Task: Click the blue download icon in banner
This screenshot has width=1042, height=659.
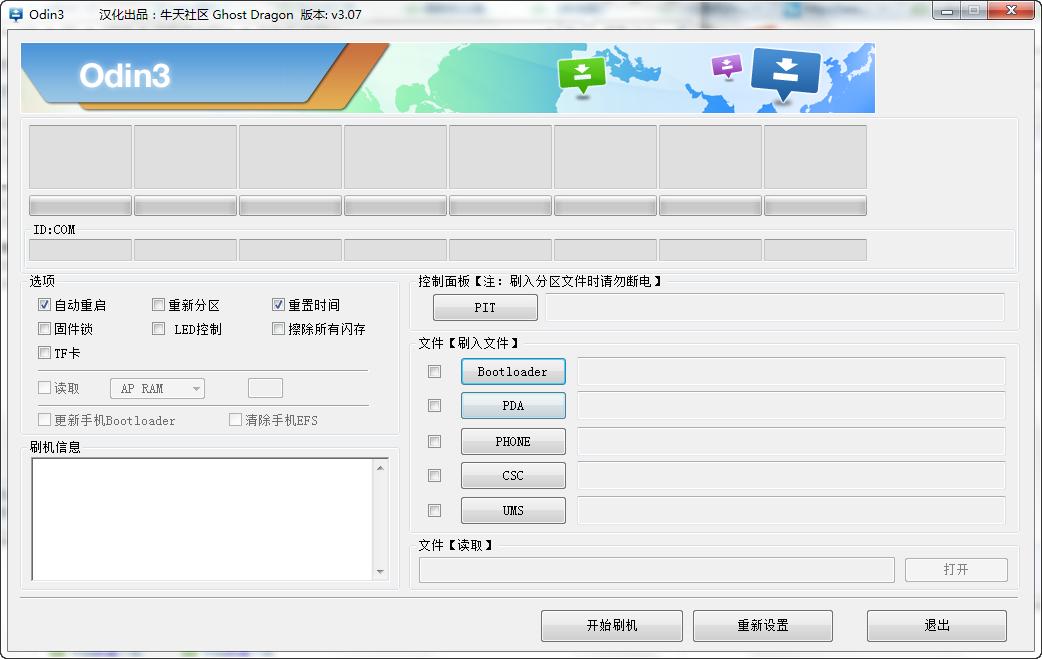Action: click(x=785, y=72)
